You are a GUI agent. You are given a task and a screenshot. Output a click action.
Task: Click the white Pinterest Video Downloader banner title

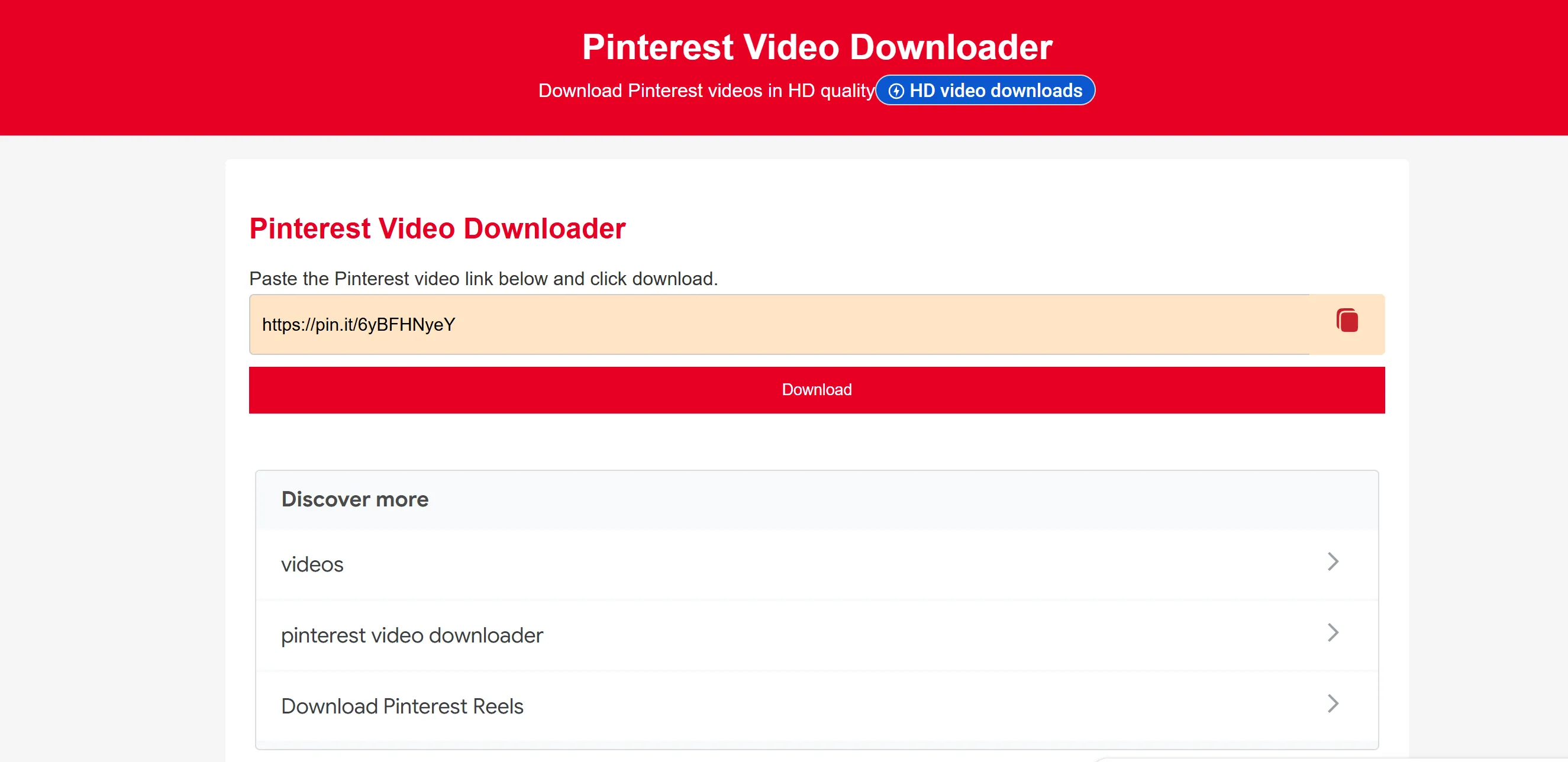pyautogui.click(x=817, y=47)
